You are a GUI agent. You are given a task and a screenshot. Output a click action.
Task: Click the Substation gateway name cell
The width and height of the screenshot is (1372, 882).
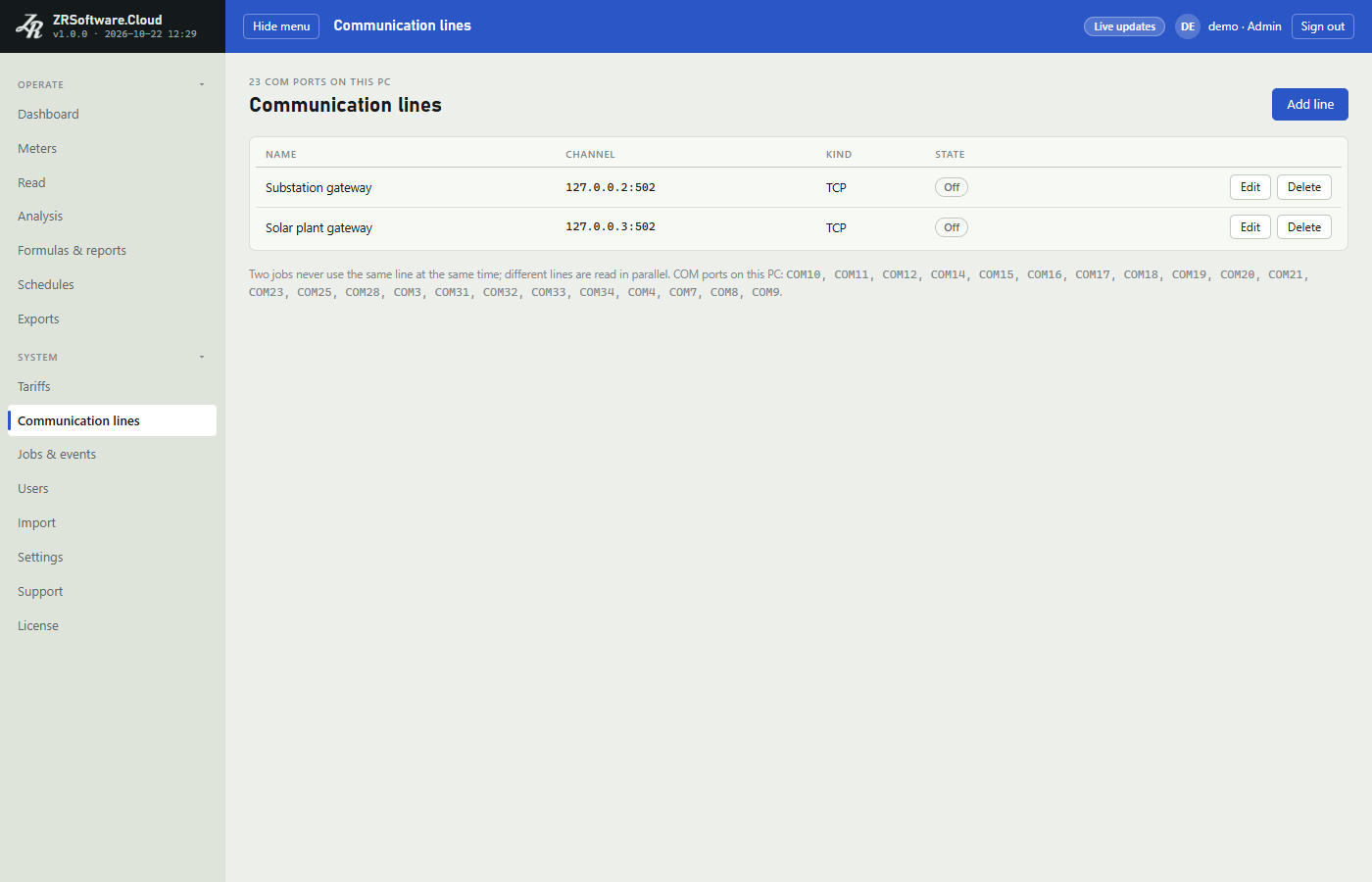[x=318, y=188]
